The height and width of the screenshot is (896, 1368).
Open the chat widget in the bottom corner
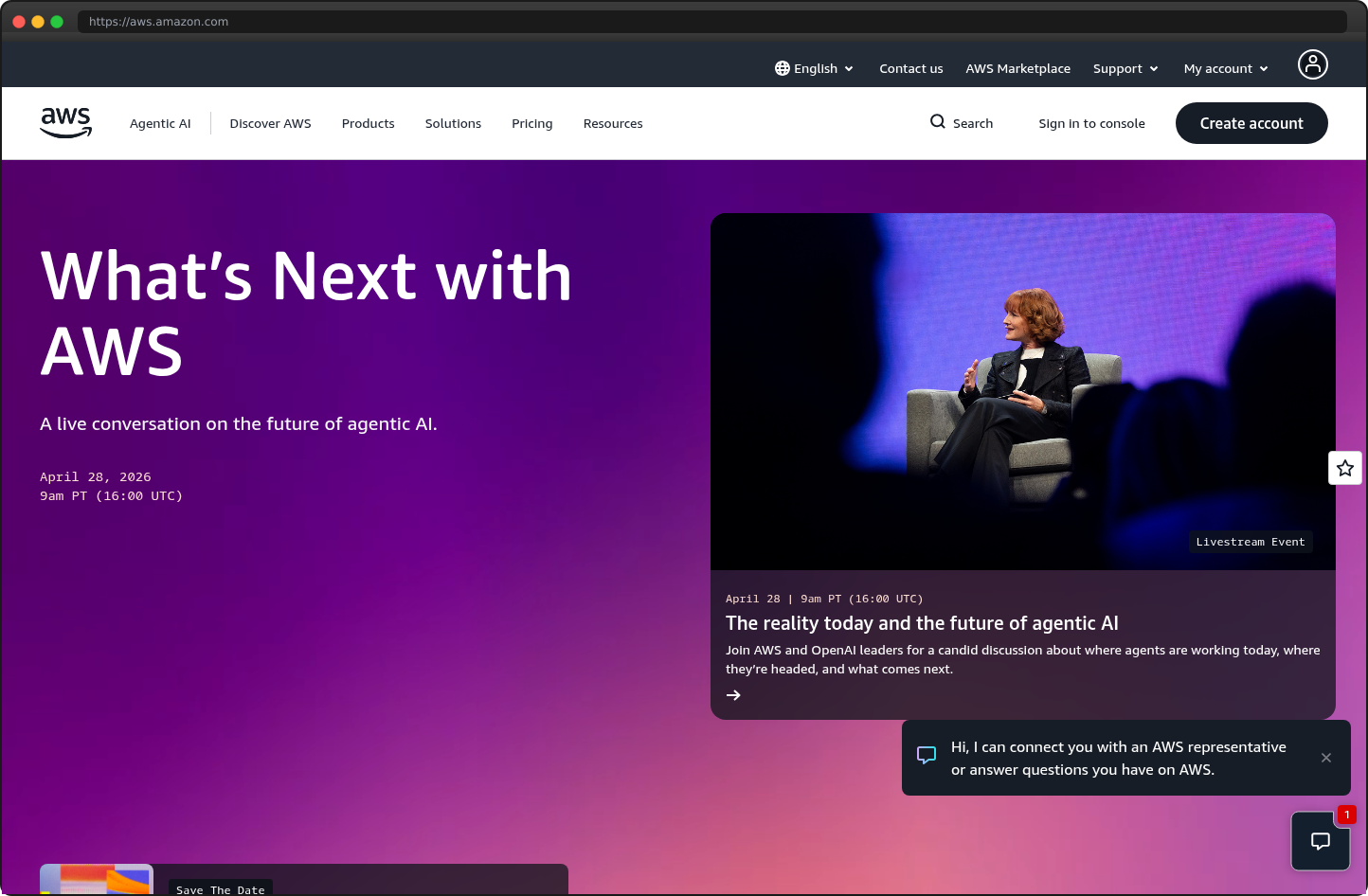click(x=1321, y=841)
